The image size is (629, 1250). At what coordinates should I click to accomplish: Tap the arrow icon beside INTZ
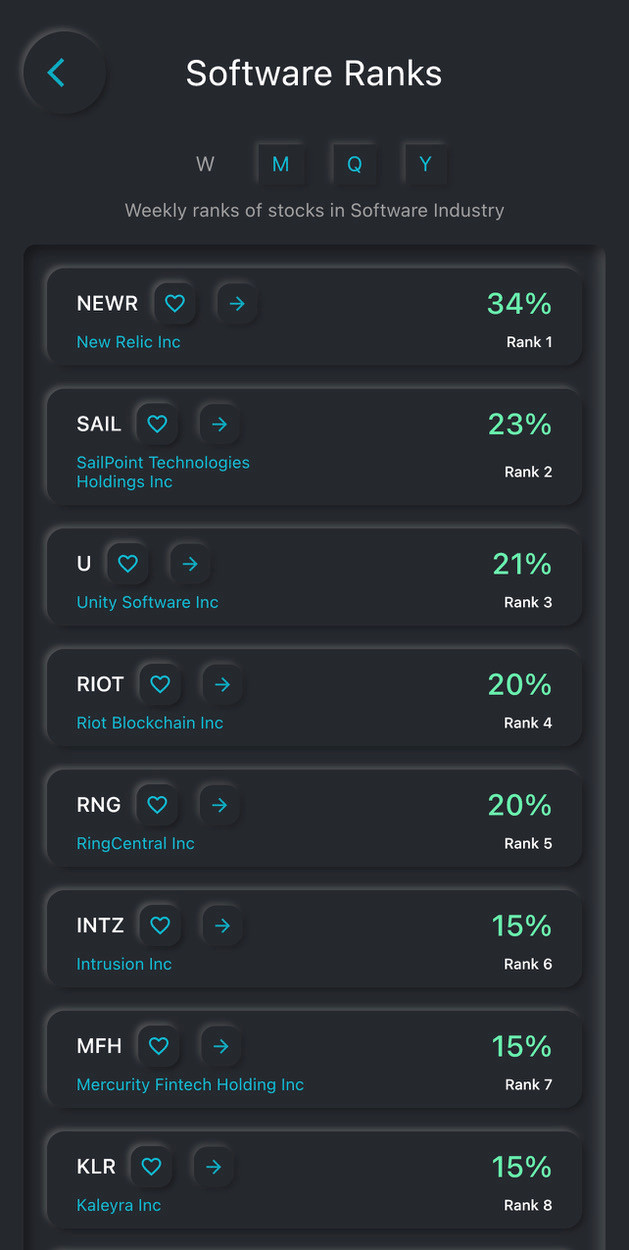pos(222,926)
